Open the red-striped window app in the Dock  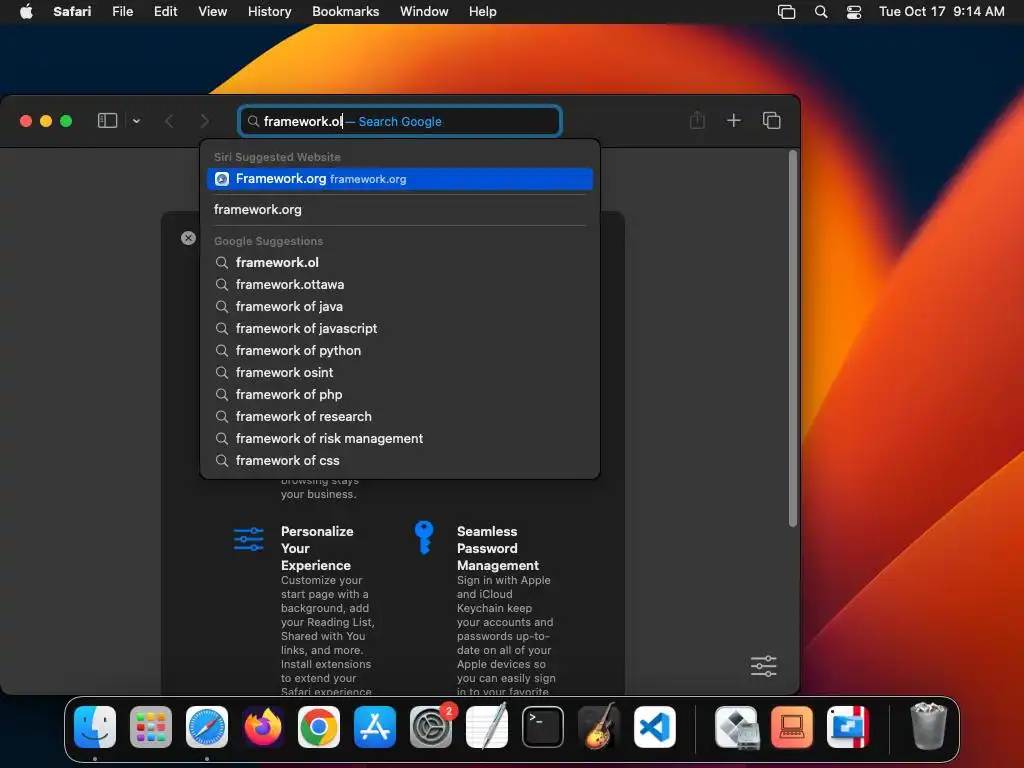click(x=848, y=727)
